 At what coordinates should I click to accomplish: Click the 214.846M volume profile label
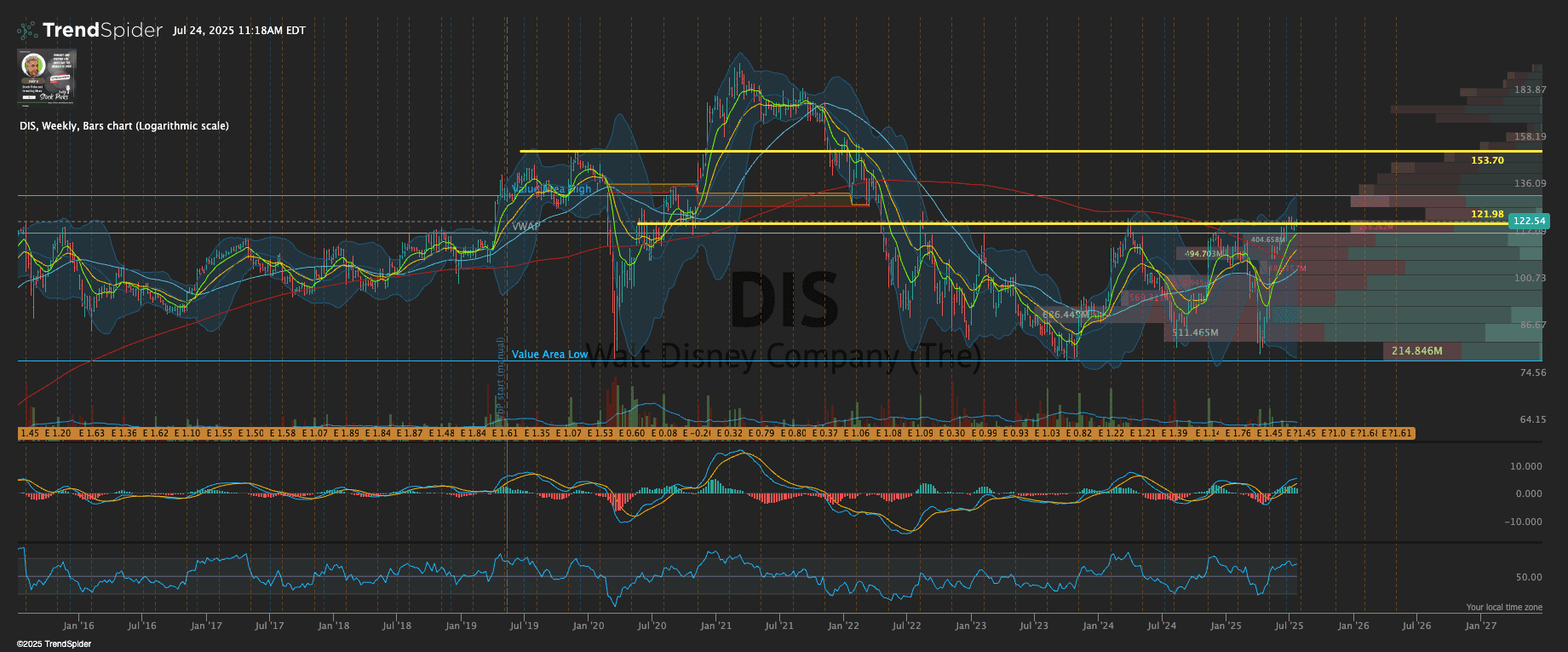point(1417,351)
